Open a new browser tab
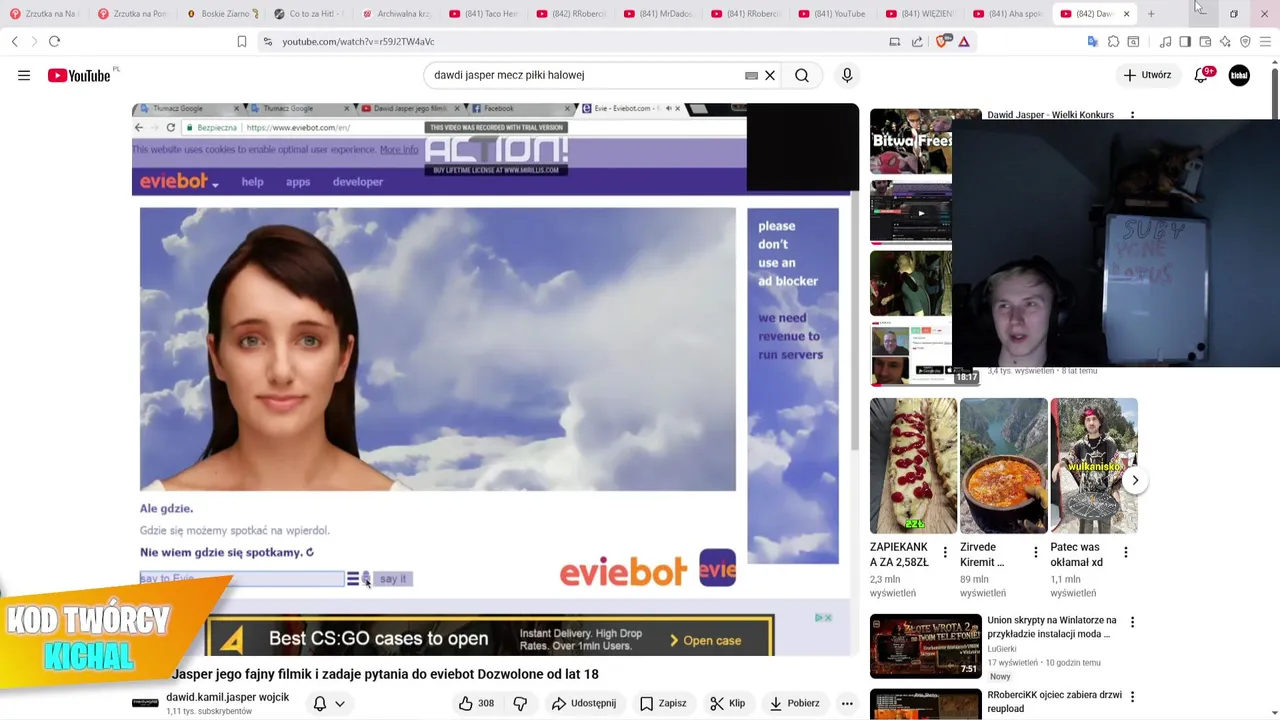This screenshot has width=1280, height=720. point(1151,14)
